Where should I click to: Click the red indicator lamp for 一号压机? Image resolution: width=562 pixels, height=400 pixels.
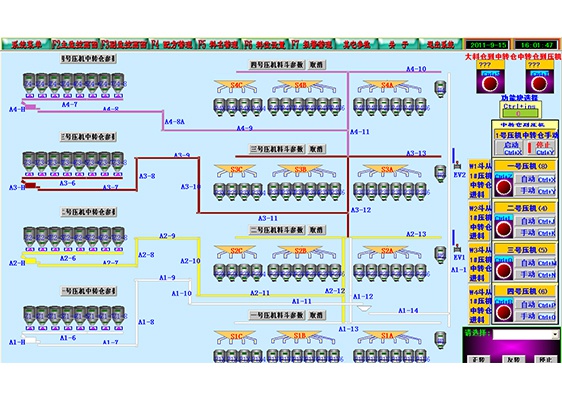tap(504, 187)
